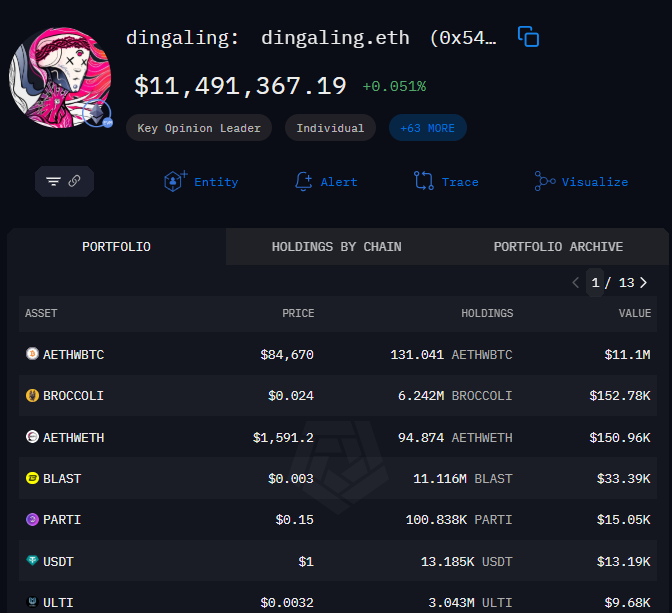Click the BLAST token icon

(32, 479)
